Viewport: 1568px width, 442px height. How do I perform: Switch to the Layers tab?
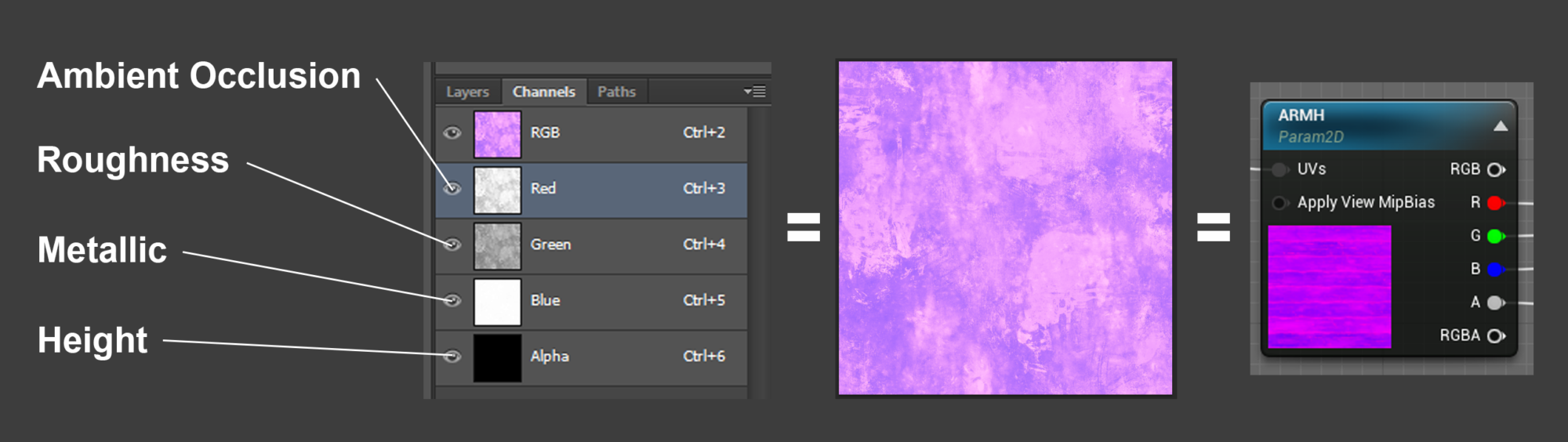pos(467,92)
